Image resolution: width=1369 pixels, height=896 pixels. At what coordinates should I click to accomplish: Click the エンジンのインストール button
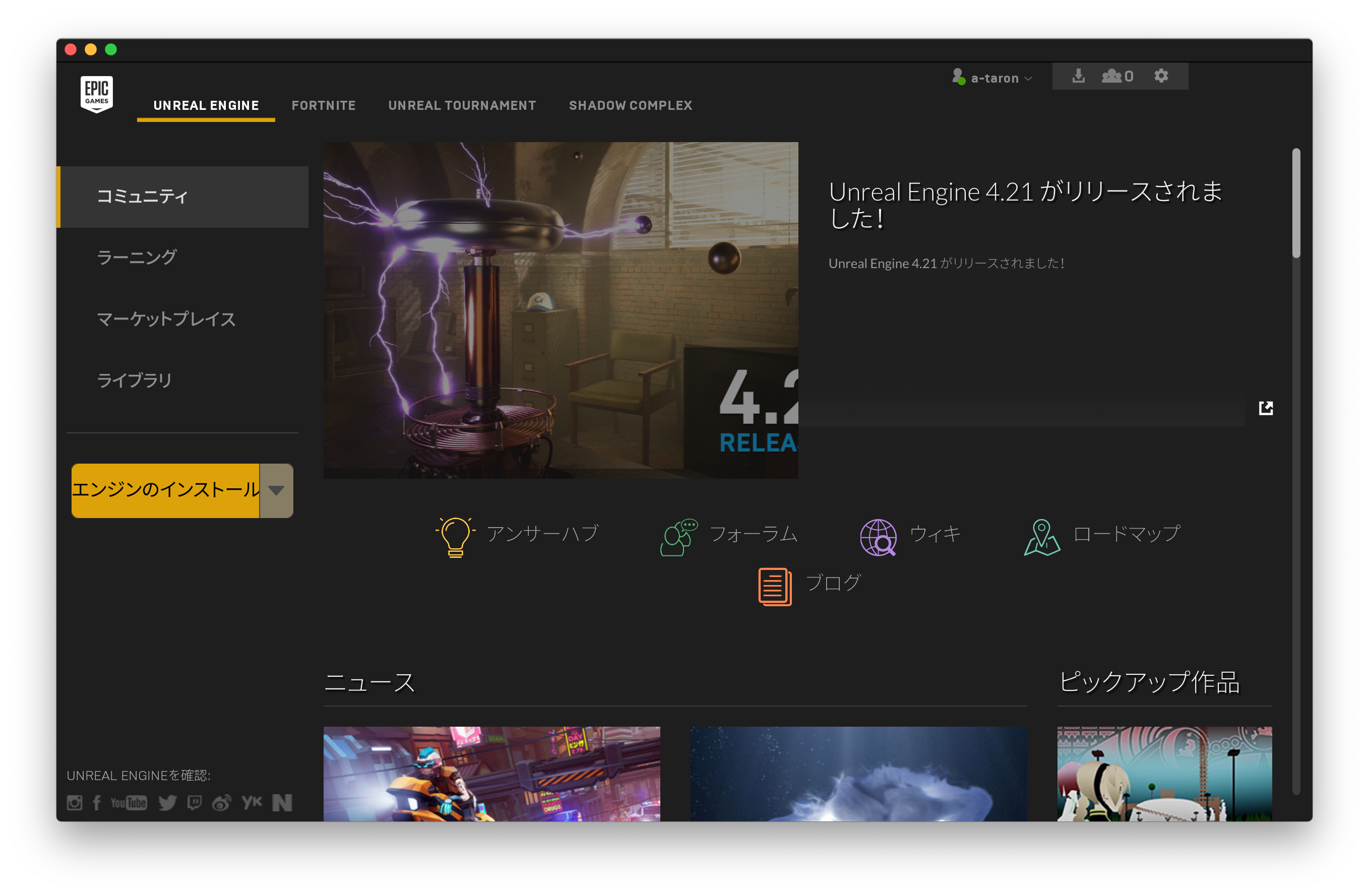click(x=165, y=490)
